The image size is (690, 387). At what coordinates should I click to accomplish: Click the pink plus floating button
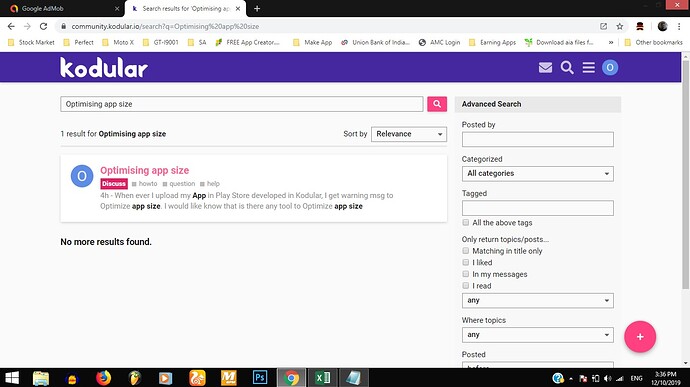(x=640, y=337)
